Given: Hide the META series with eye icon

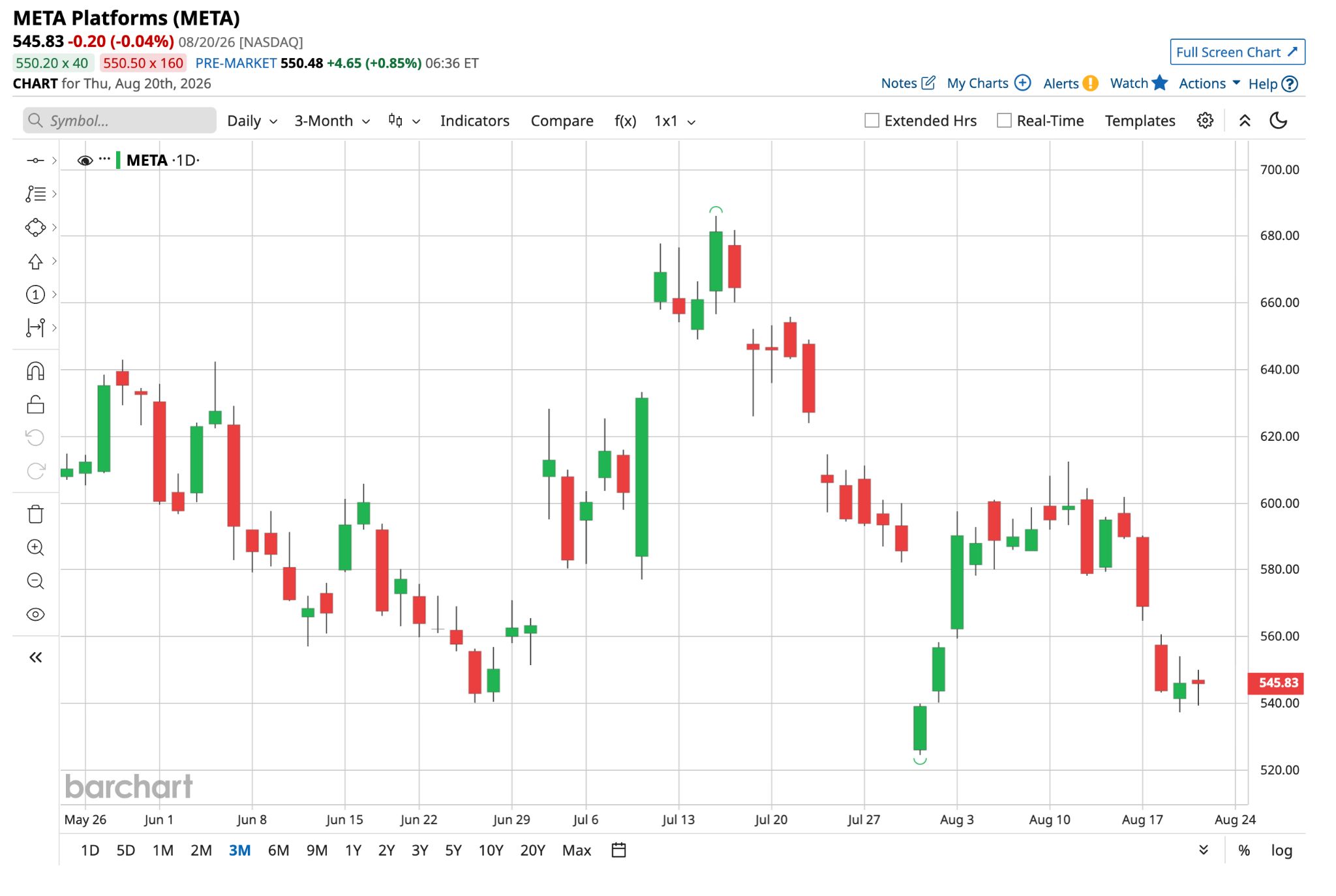Looking at the screenshot, I should [85, 160].
